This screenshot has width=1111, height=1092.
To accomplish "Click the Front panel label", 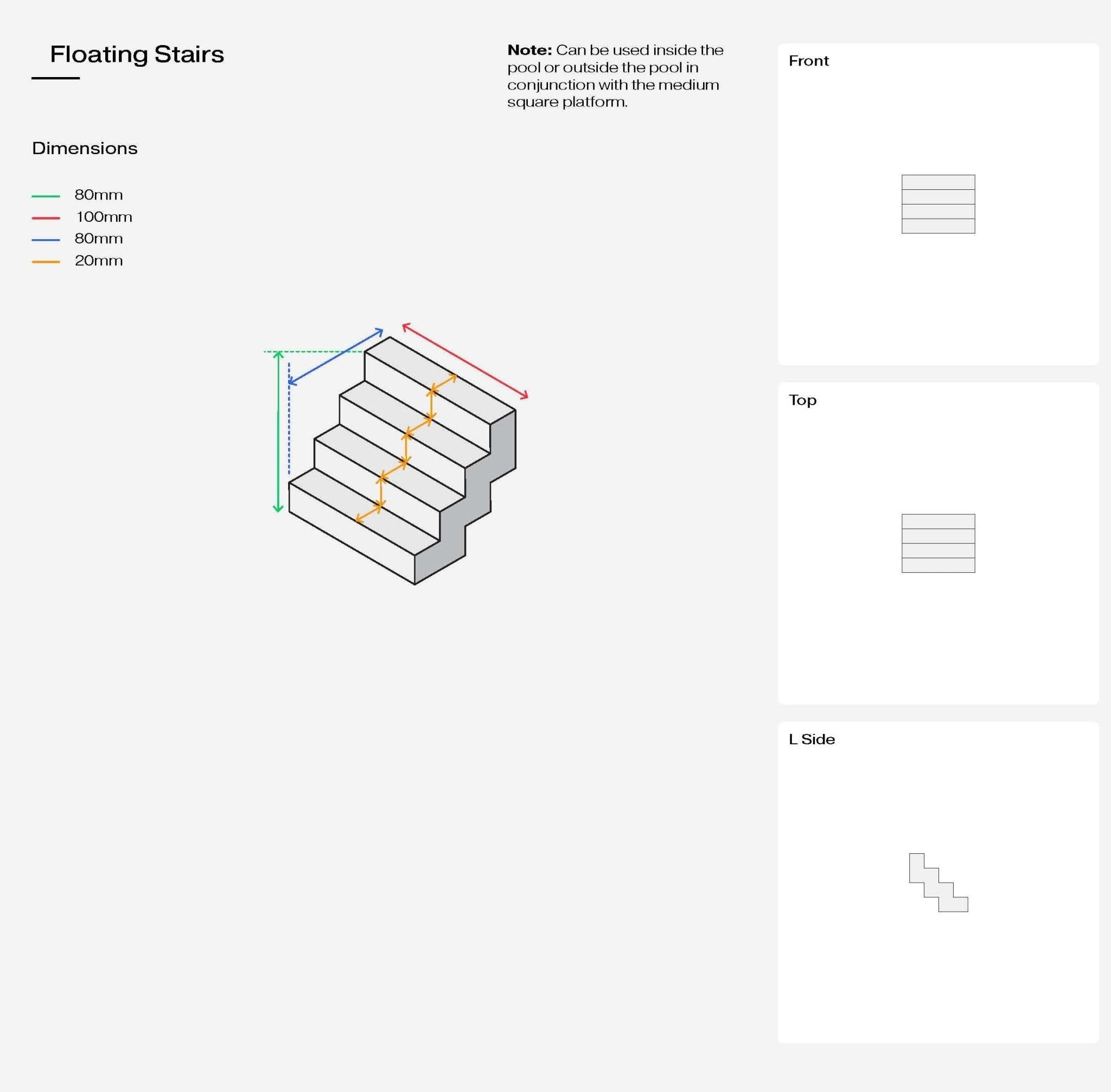I will (x=808, y=61).
